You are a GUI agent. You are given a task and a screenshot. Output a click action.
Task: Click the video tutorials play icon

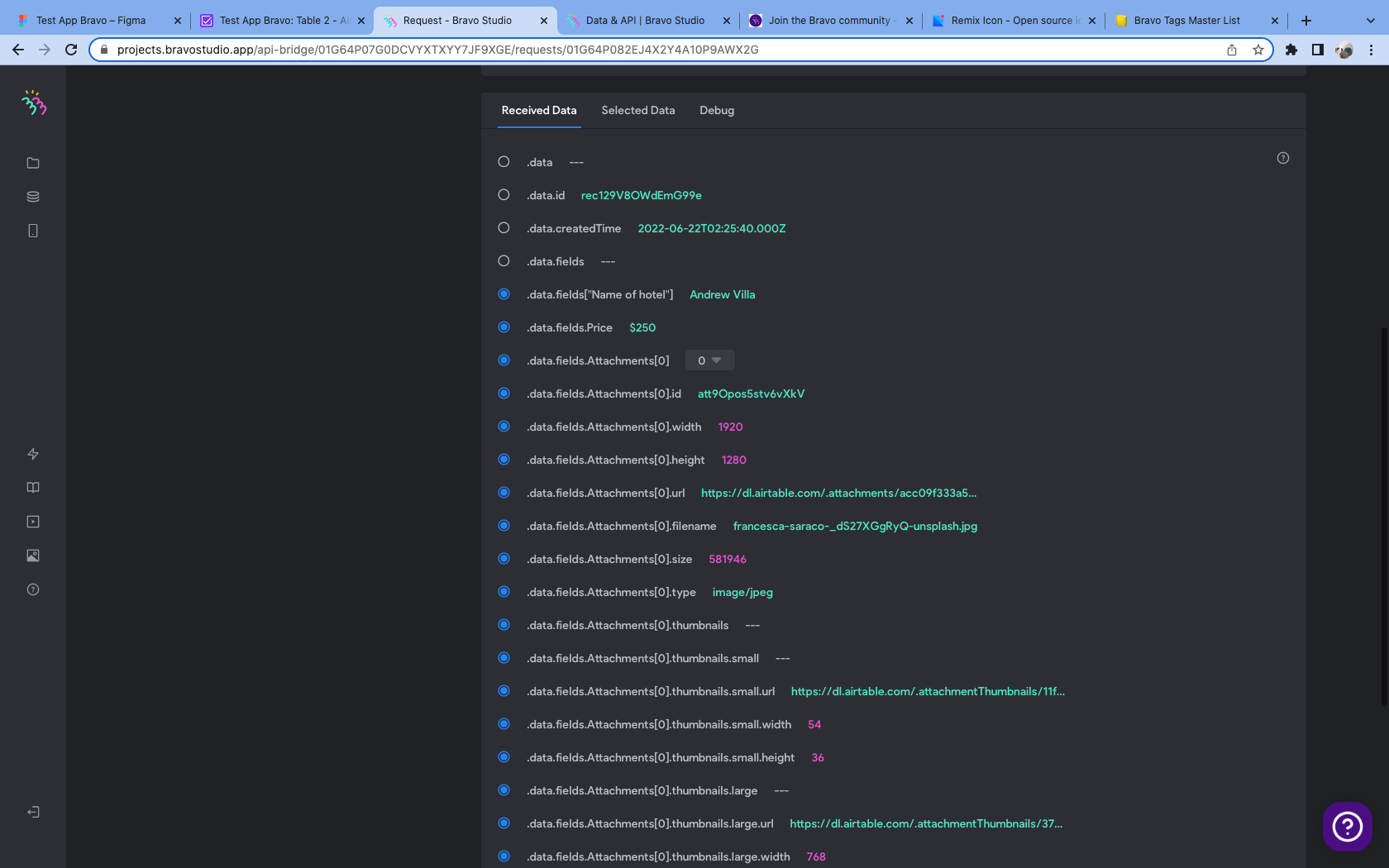(x=33, y=522)
